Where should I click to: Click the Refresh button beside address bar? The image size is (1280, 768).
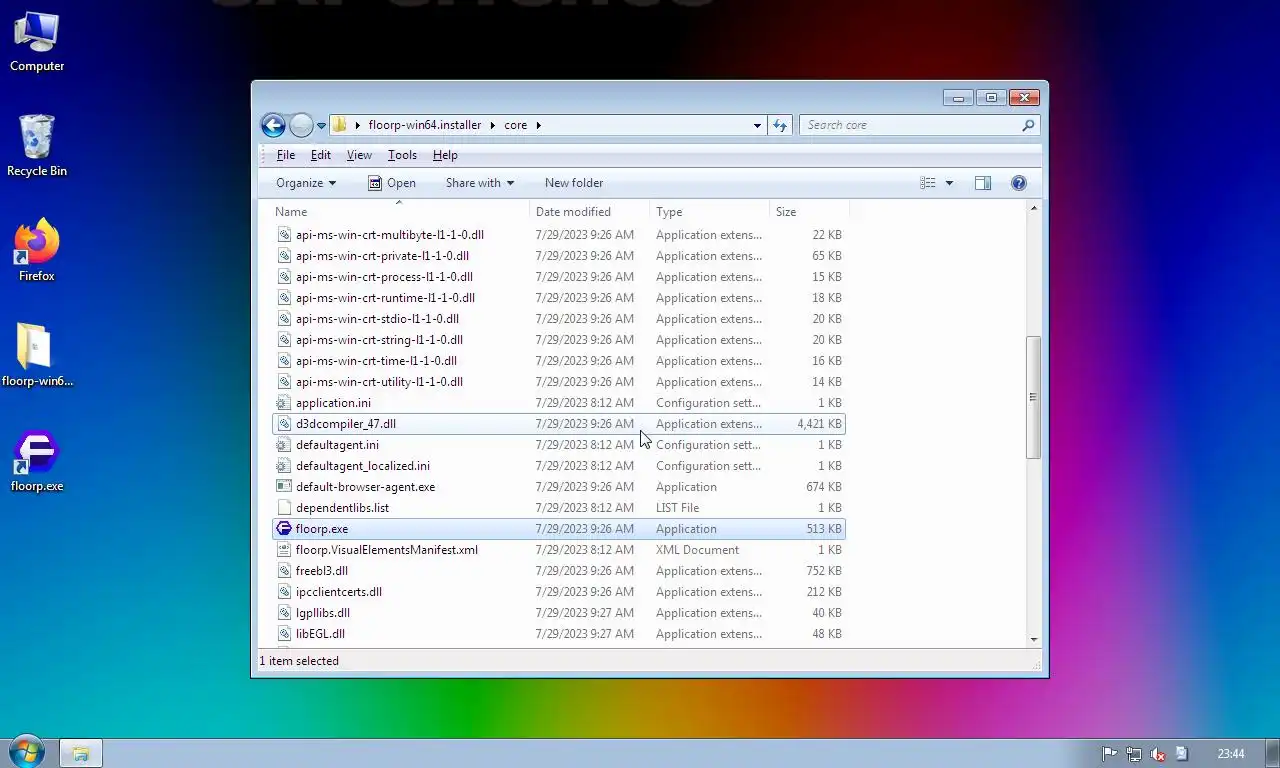point(780,125)
